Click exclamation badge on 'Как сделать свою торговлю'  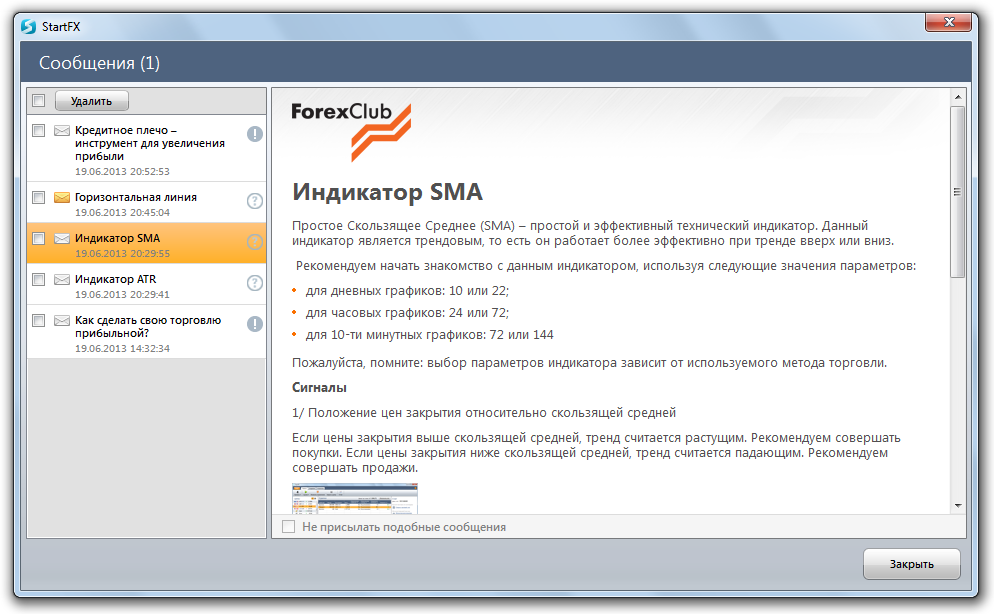click(255, 324)
